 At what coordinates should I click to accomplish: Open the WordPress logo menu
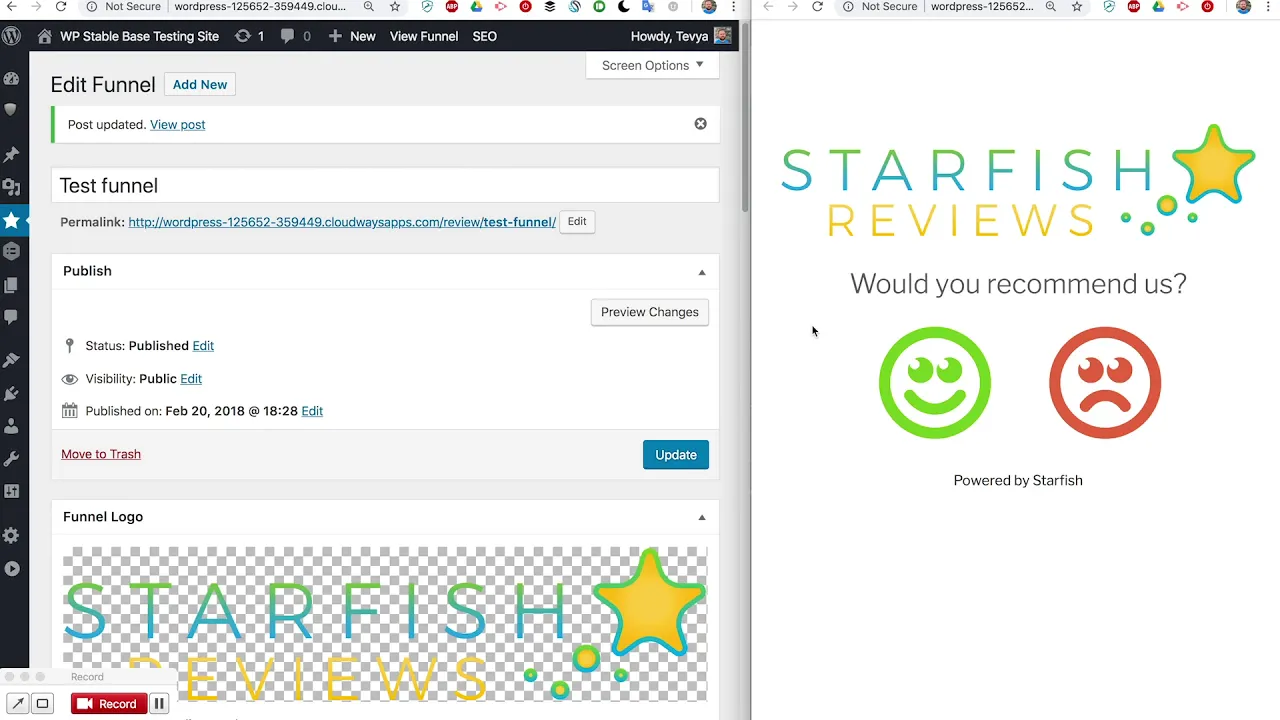[12, 36]
